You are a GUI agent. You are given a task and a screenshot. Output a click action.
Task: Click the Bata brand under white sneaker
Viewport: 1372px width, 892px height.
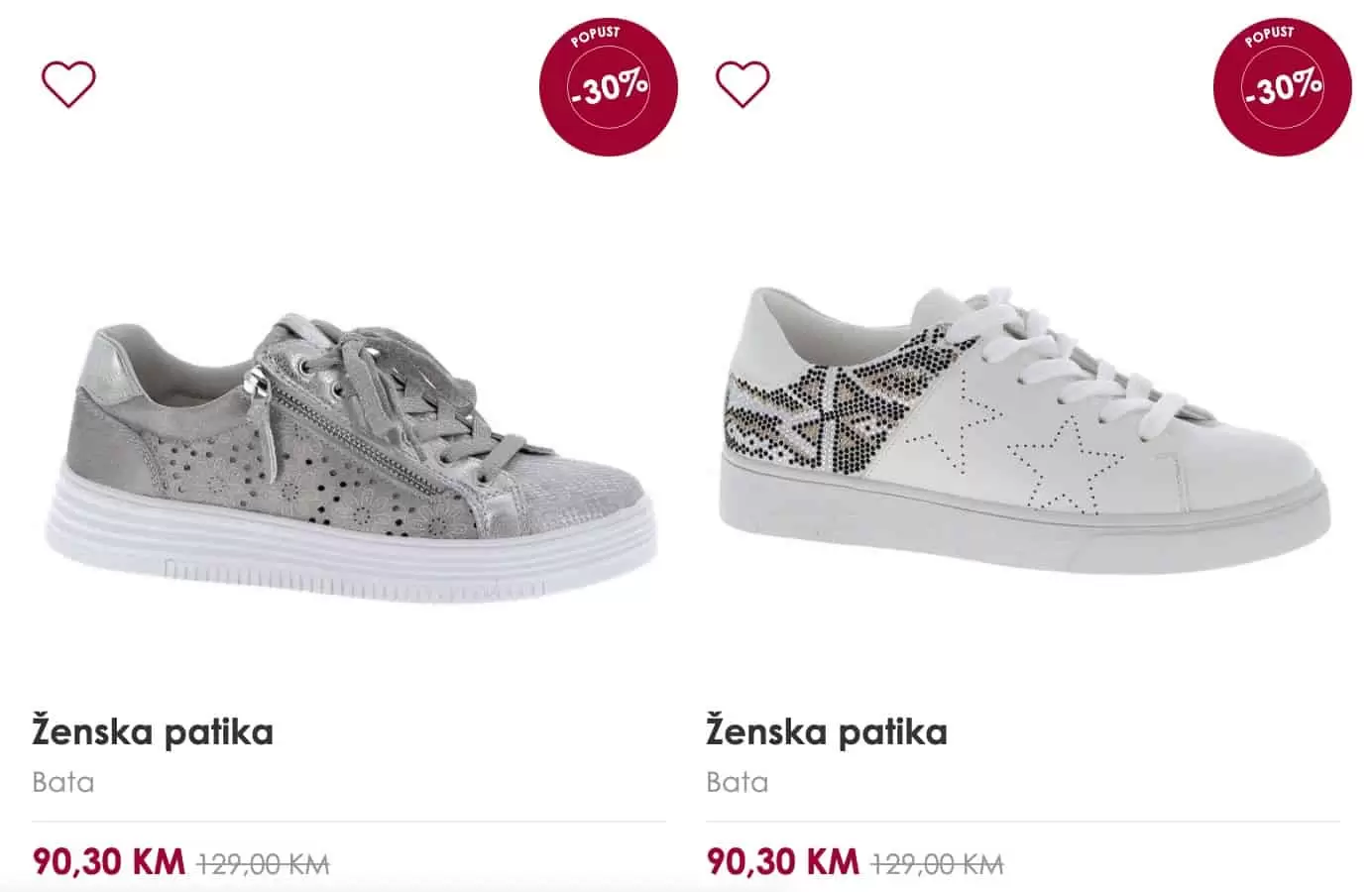point(738,782)
